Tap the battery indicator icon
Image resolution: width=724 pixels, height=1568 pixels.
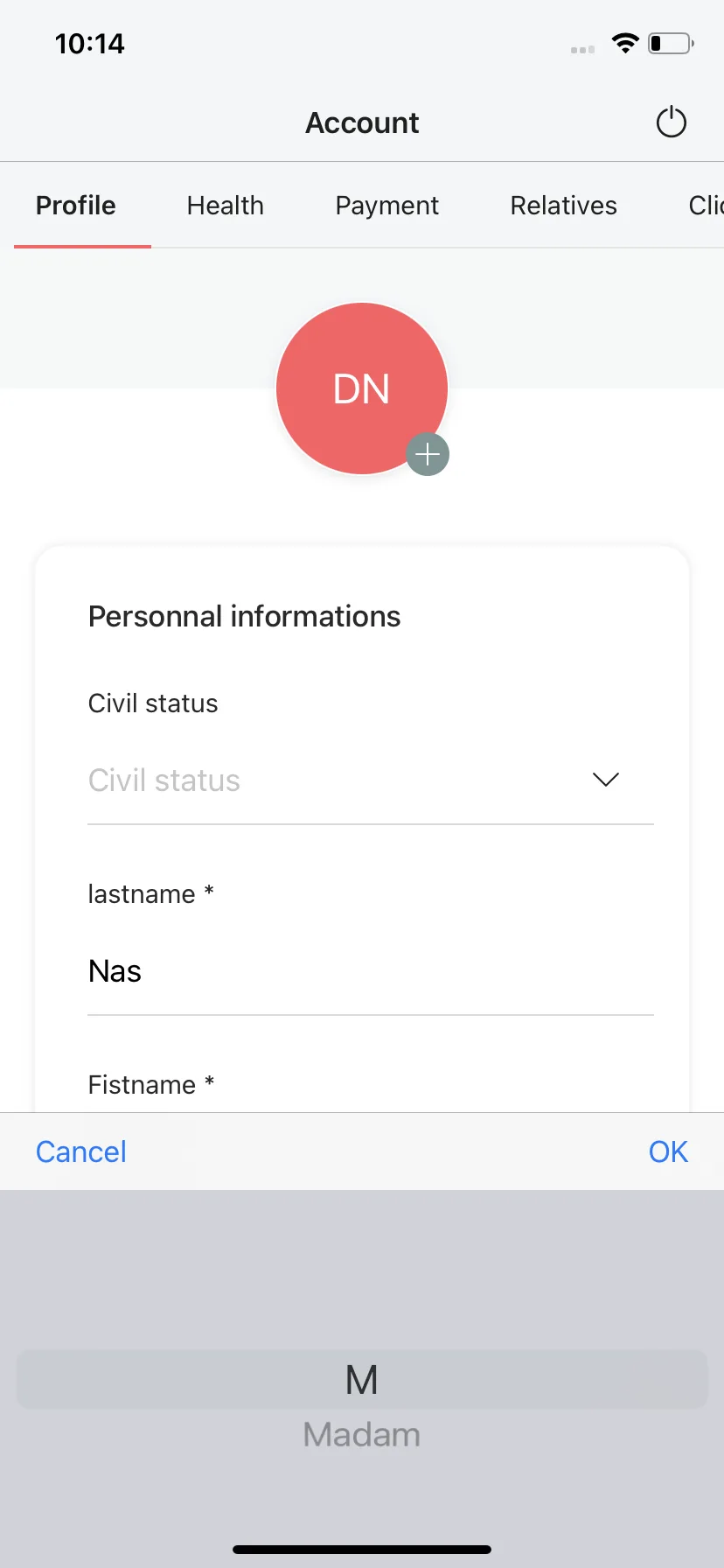coord(671,43)
